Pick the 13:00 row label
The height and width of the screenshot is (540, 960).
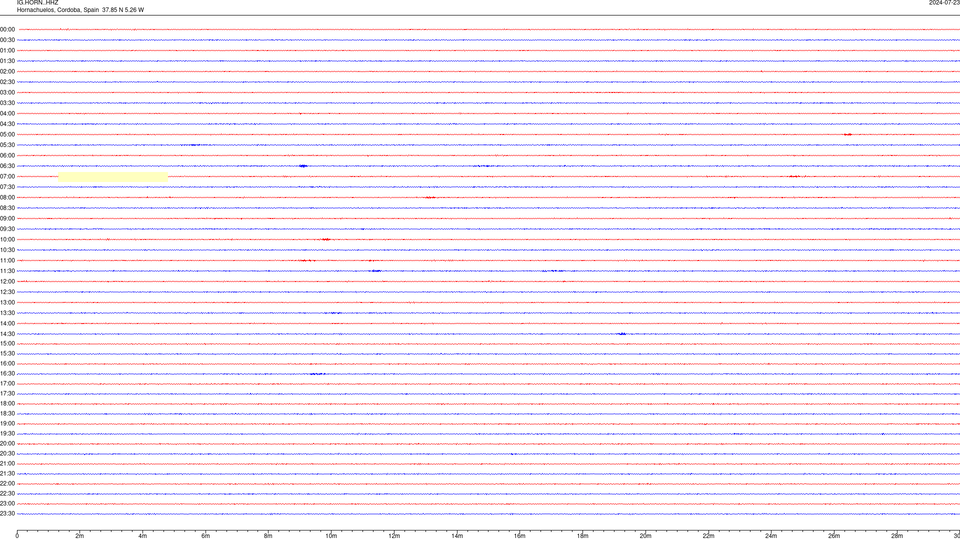[x=7, y=302]
